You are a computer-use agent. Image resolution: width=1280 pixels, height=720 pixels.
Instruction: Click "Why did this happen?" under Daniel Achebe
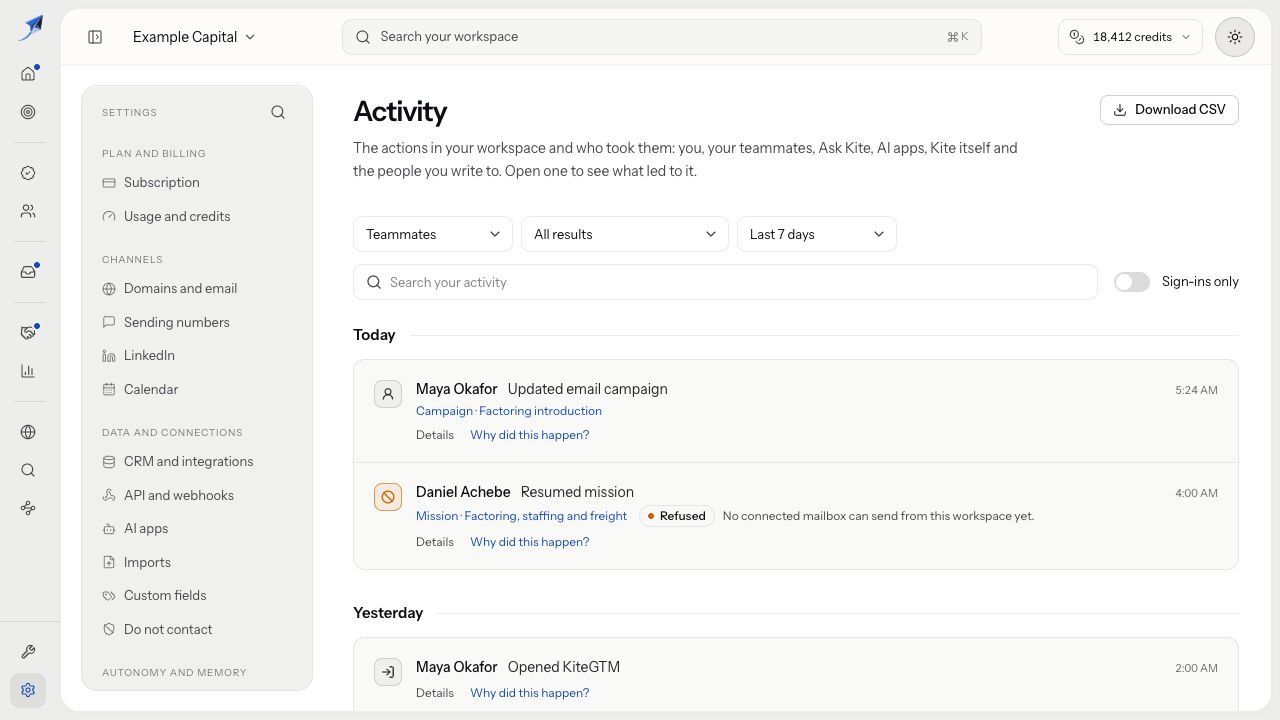coord(530,542)
